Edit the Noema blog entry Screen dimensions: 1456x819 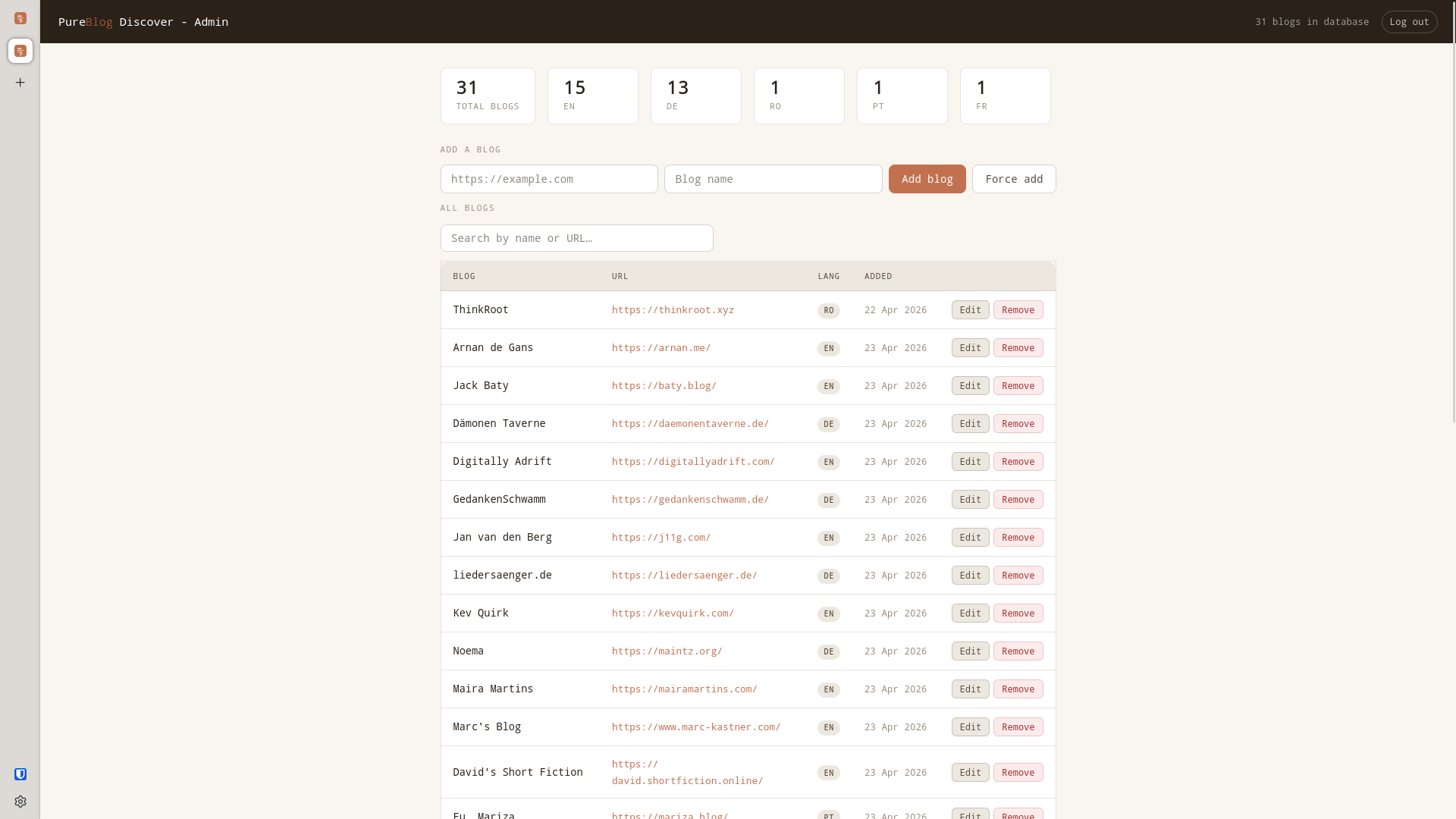pyautogui.click(x=970, y=651)
